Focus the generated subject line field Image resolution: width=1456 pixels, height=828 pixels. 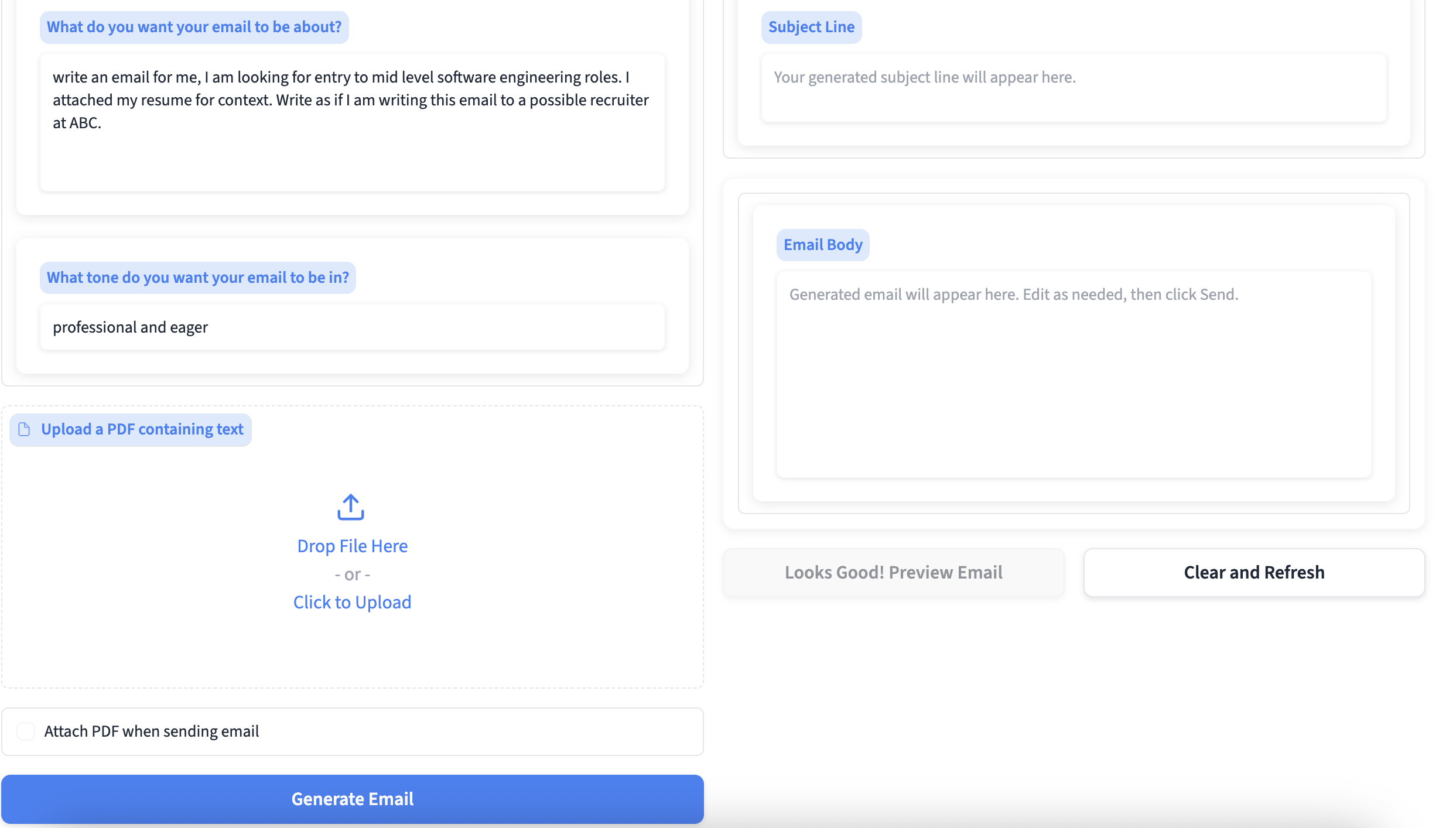pos(1074,88)
